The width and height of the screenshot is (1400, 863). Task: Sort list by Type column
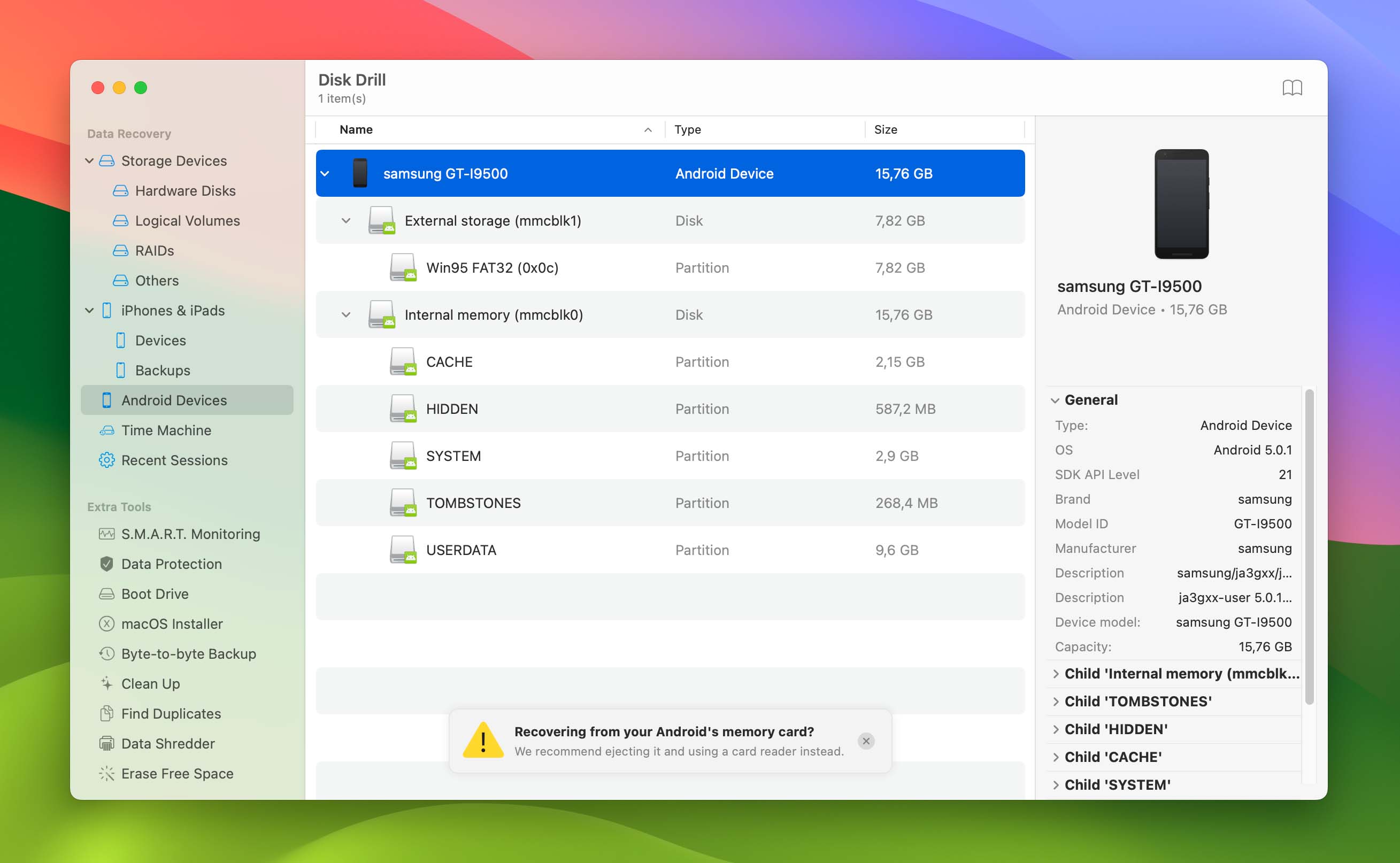point(765,129)
